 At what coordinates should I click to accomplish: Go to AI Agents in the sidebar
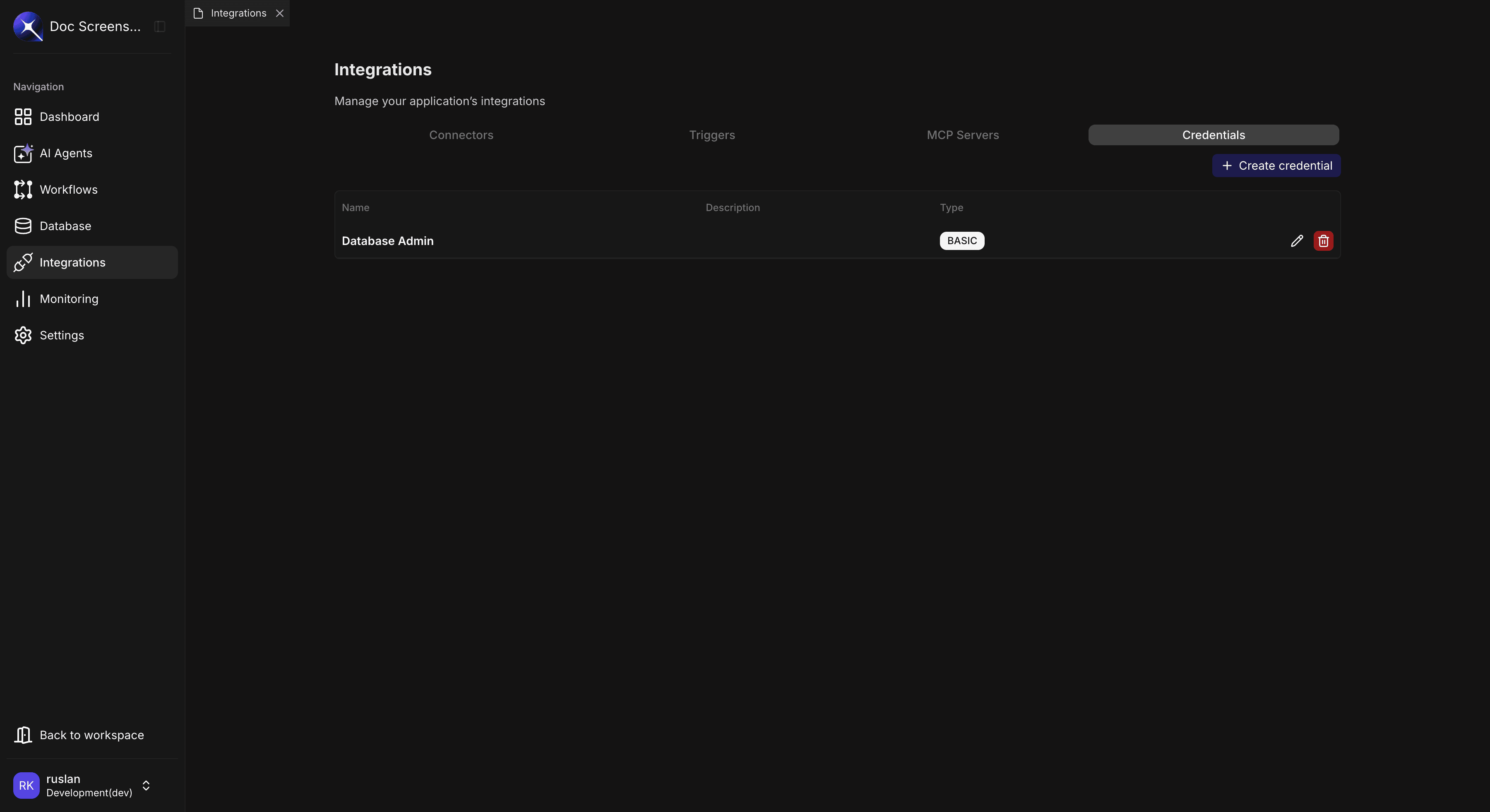click(x=65, y=153)
